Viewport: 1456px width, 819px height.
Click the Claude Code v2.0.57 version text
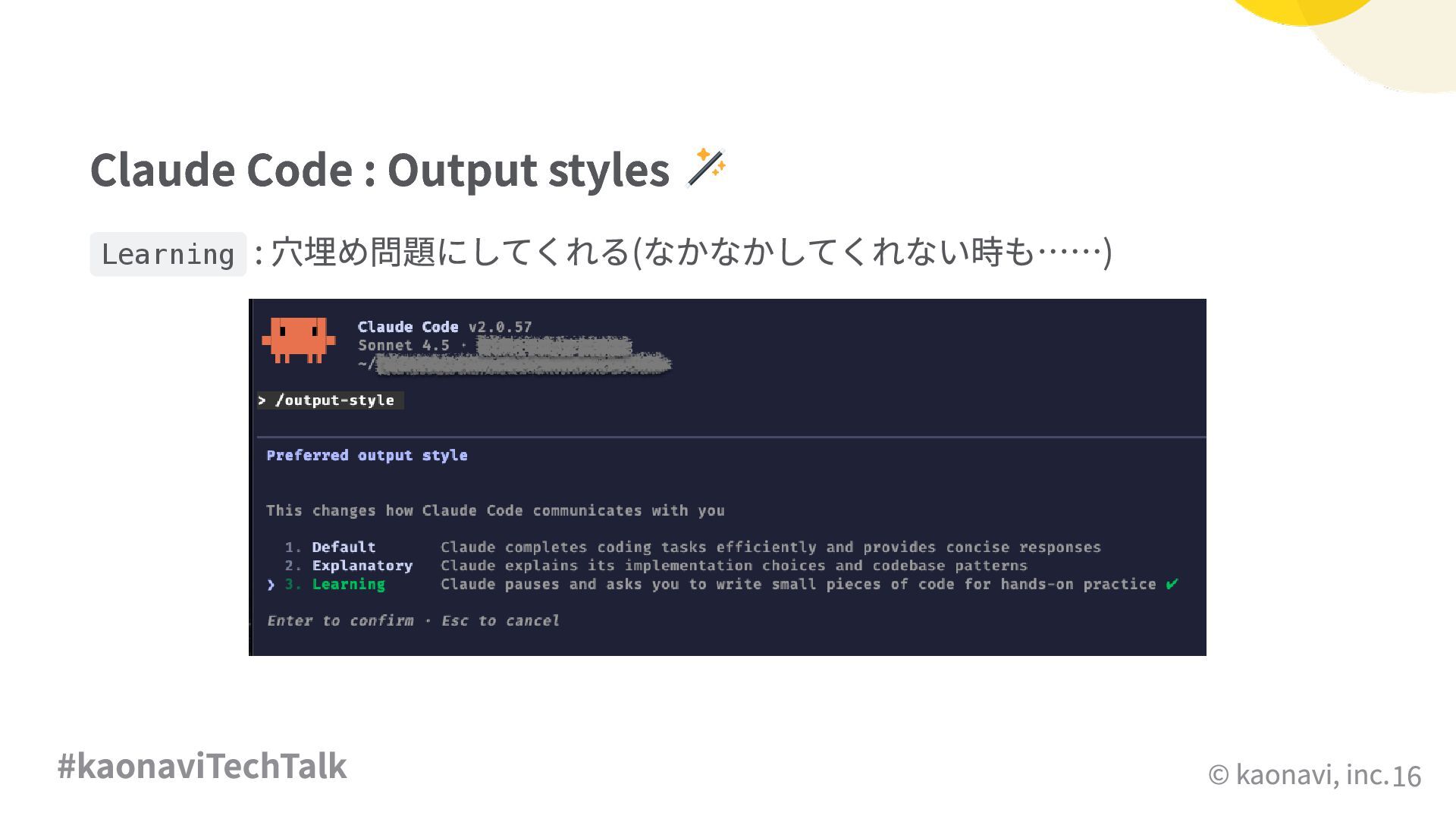(x=444, y=327)
